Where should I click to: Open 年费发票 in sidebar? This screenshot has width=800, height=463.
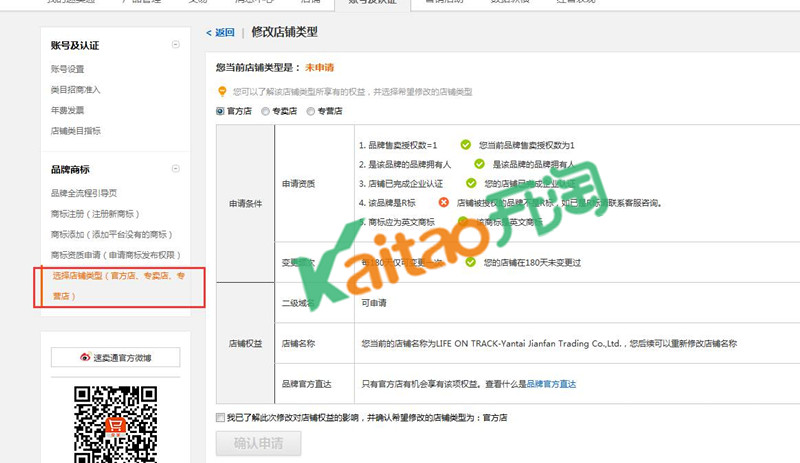click(x=67, y=110)
